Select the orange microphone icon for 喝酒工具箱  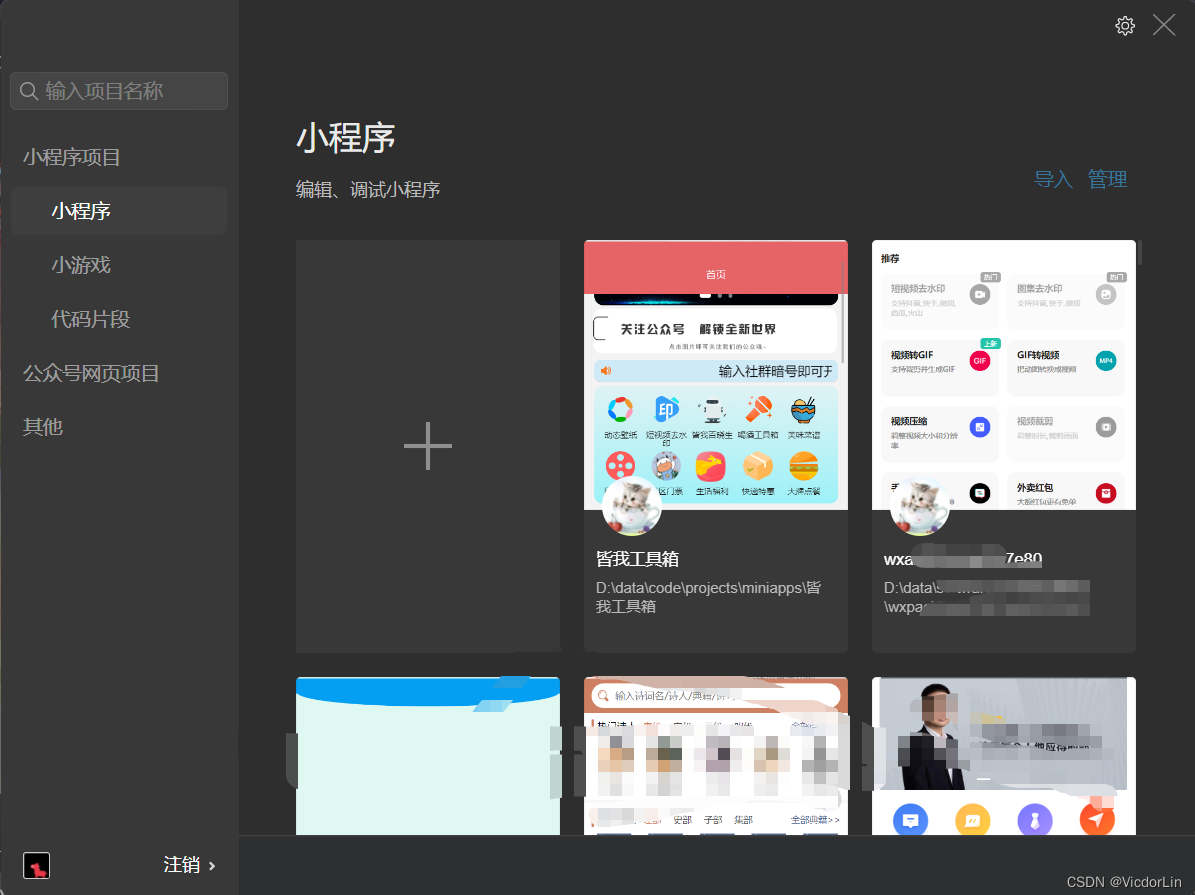click(759, 408)
